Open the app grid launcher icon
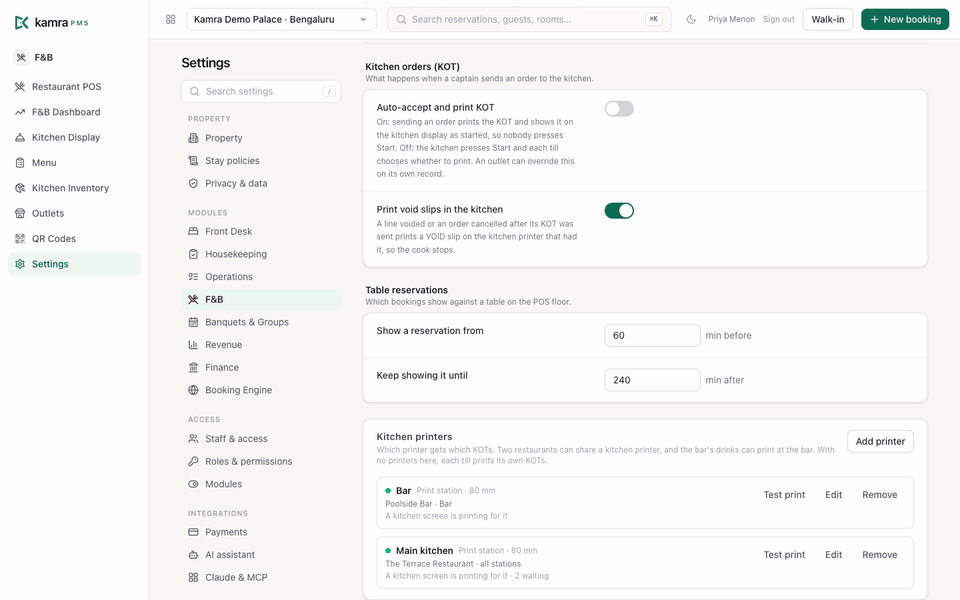Image resolution: width=960 pixels, height=600 pixels. tap(171, 20)
